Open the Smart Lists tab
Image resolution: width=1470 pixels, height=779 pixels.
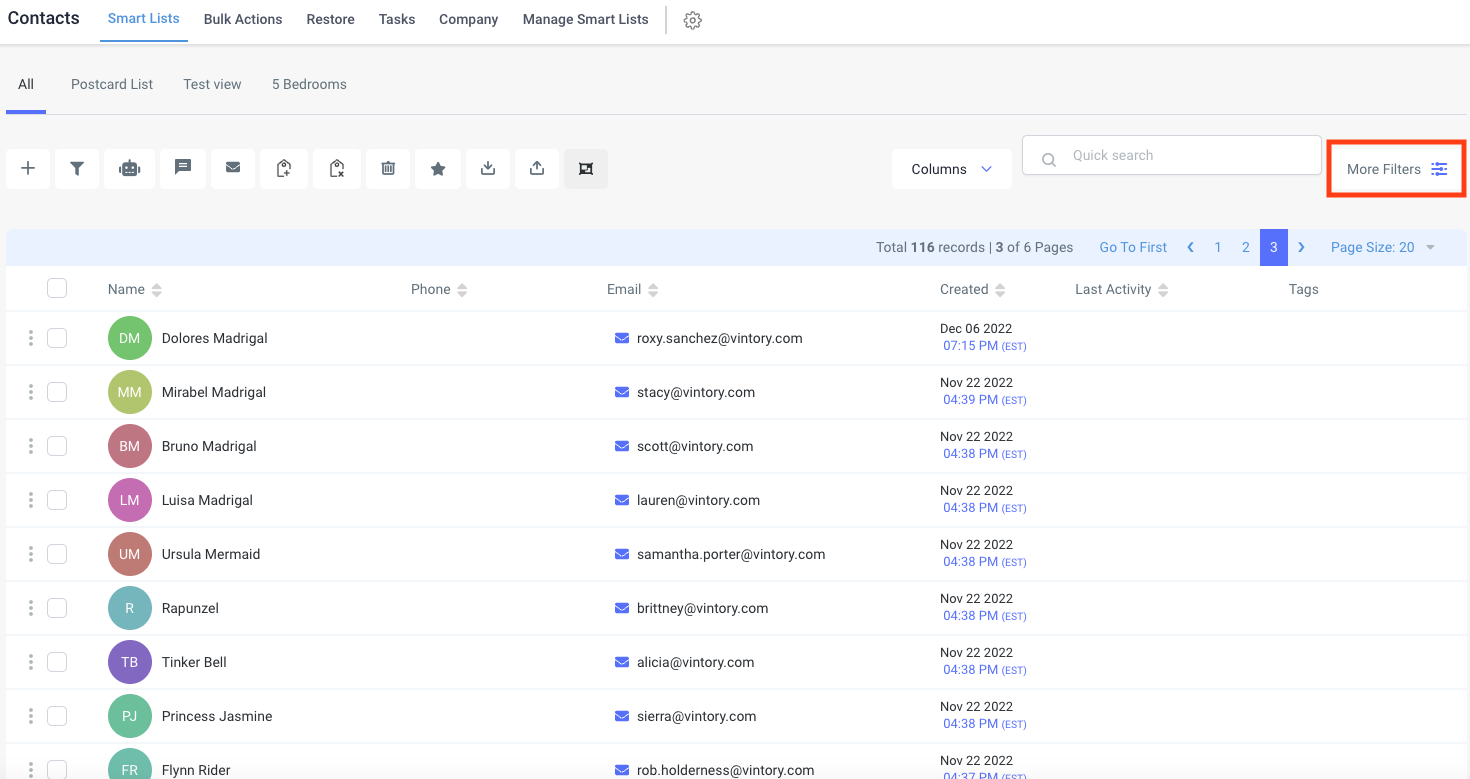coord(144,19)
